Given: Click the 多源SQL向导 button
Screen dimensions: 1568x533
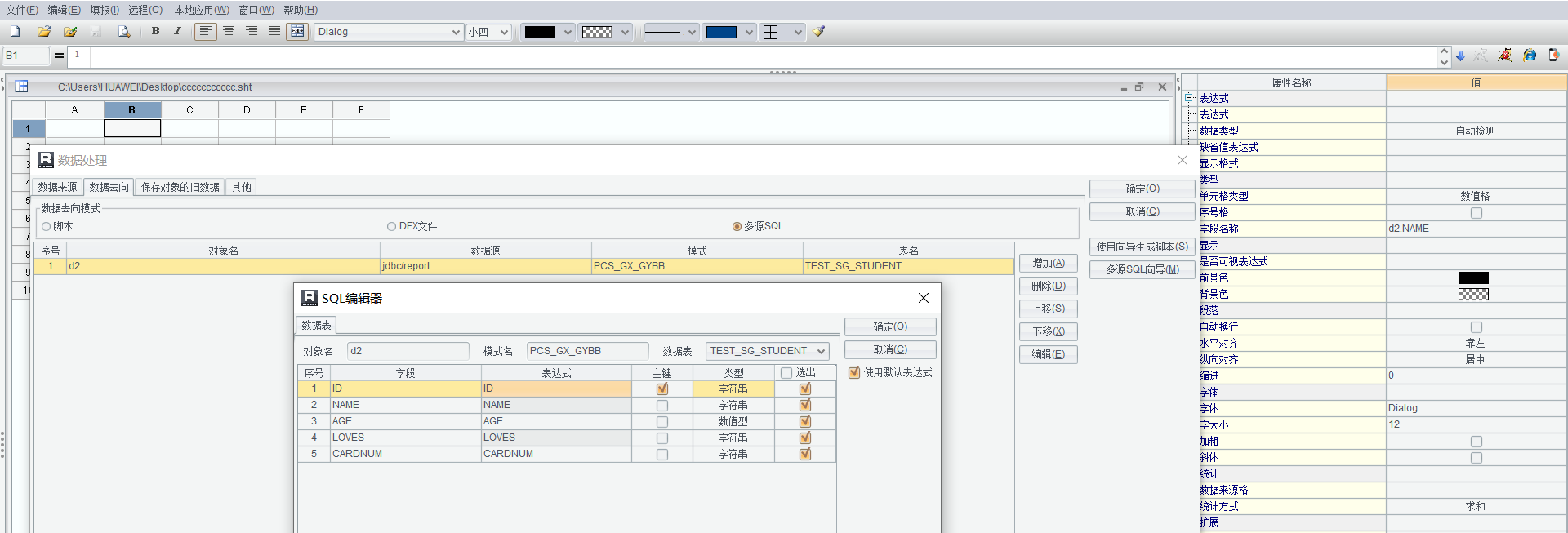Looking at the screenshot, I should pyautogui.click(x=1142, y=269).
